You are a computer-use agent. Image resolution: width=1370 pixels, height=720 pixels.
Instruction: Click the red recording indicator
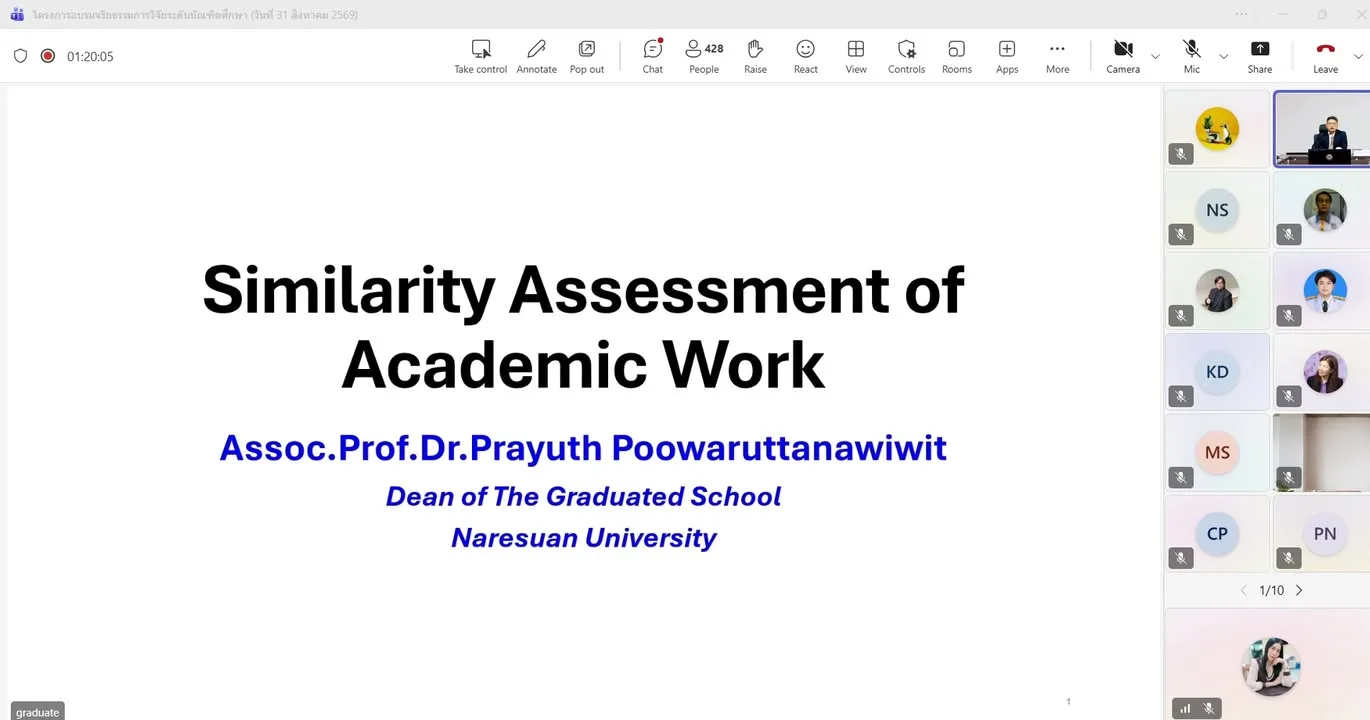tap(47, 56)
